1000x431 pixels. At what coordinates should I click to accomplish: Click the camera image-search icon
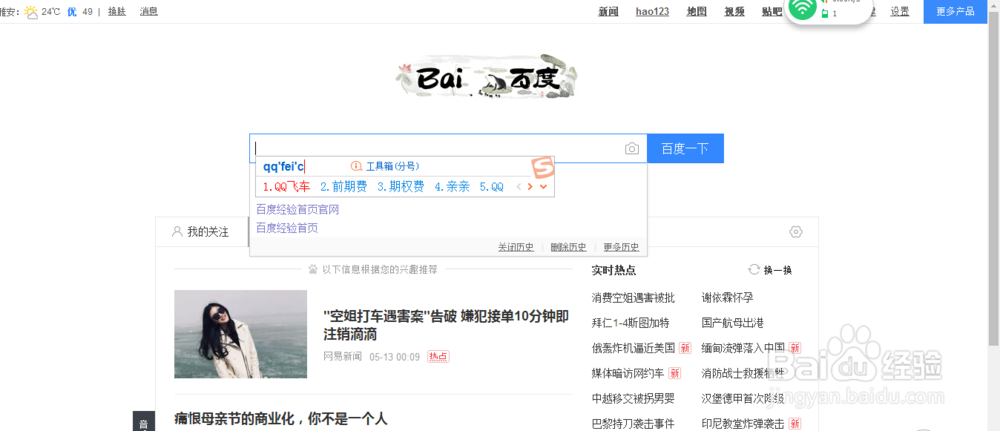pyautogui.click(x=631, y=149)
